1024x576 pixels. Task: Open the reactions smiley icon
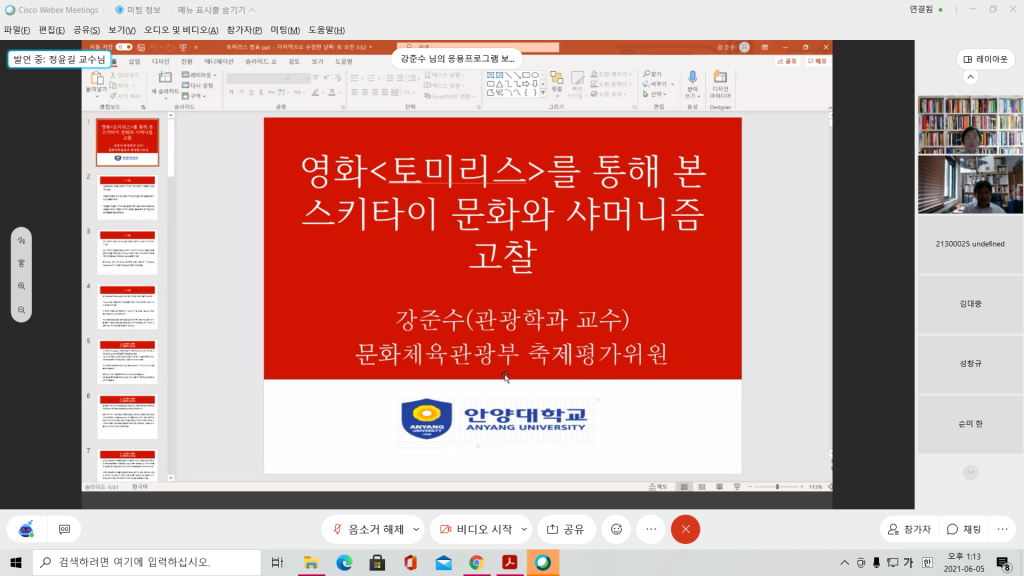point(616,529)
